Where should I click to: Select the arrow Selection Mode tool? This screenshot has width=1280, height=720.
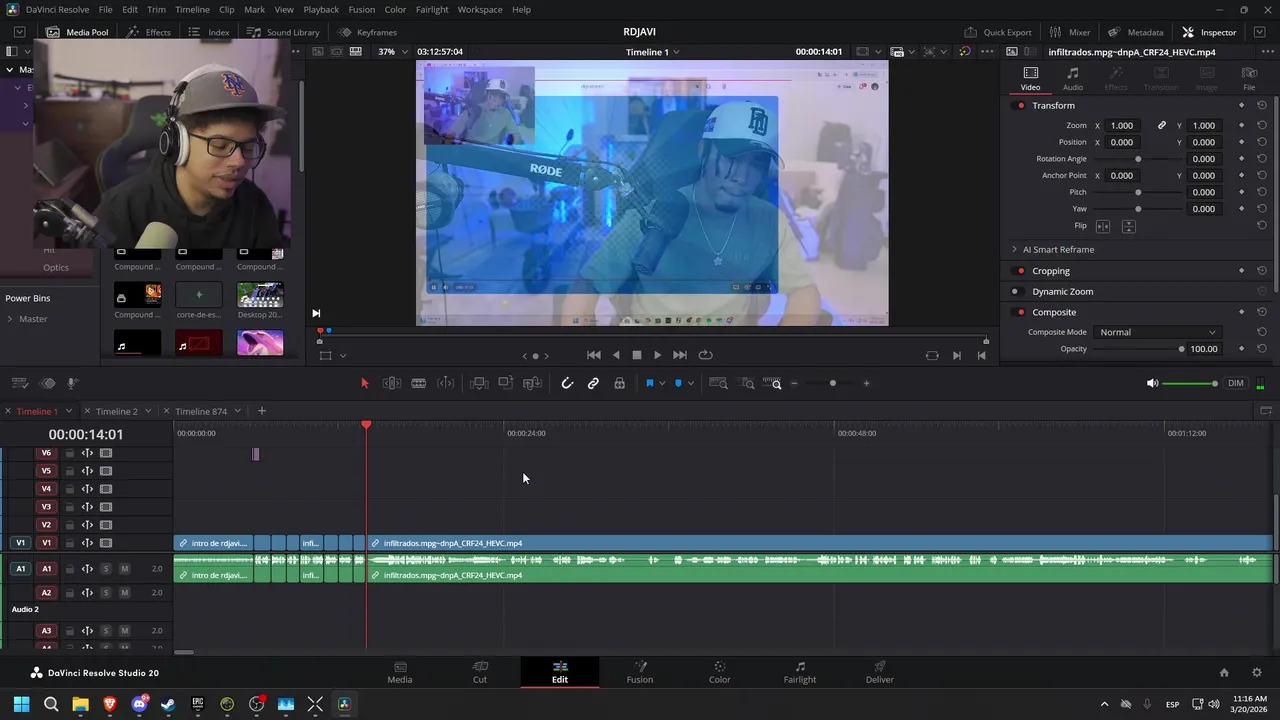click(x=364, y=383)
